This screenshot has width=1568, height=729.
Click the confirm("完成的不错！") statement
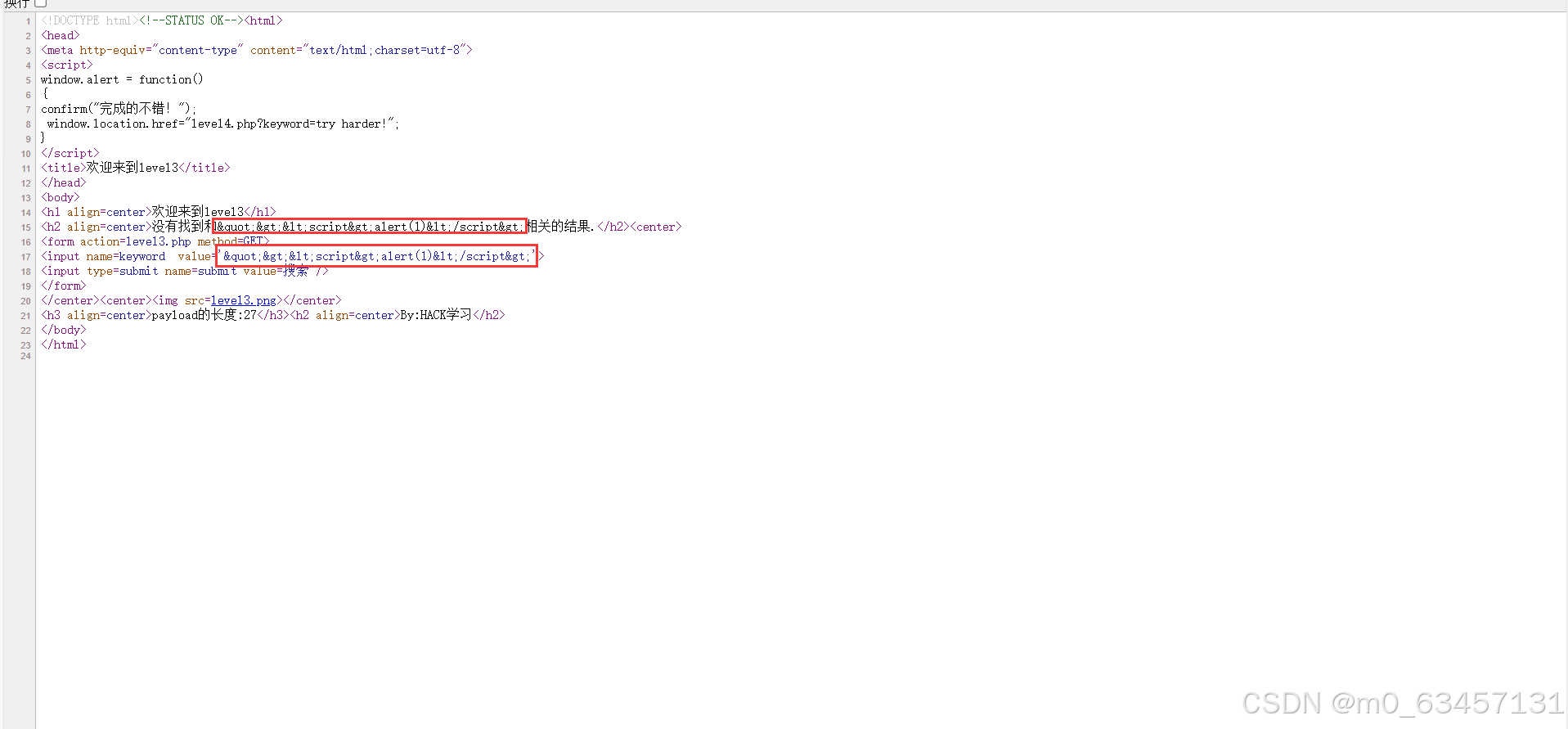(119, 109)
